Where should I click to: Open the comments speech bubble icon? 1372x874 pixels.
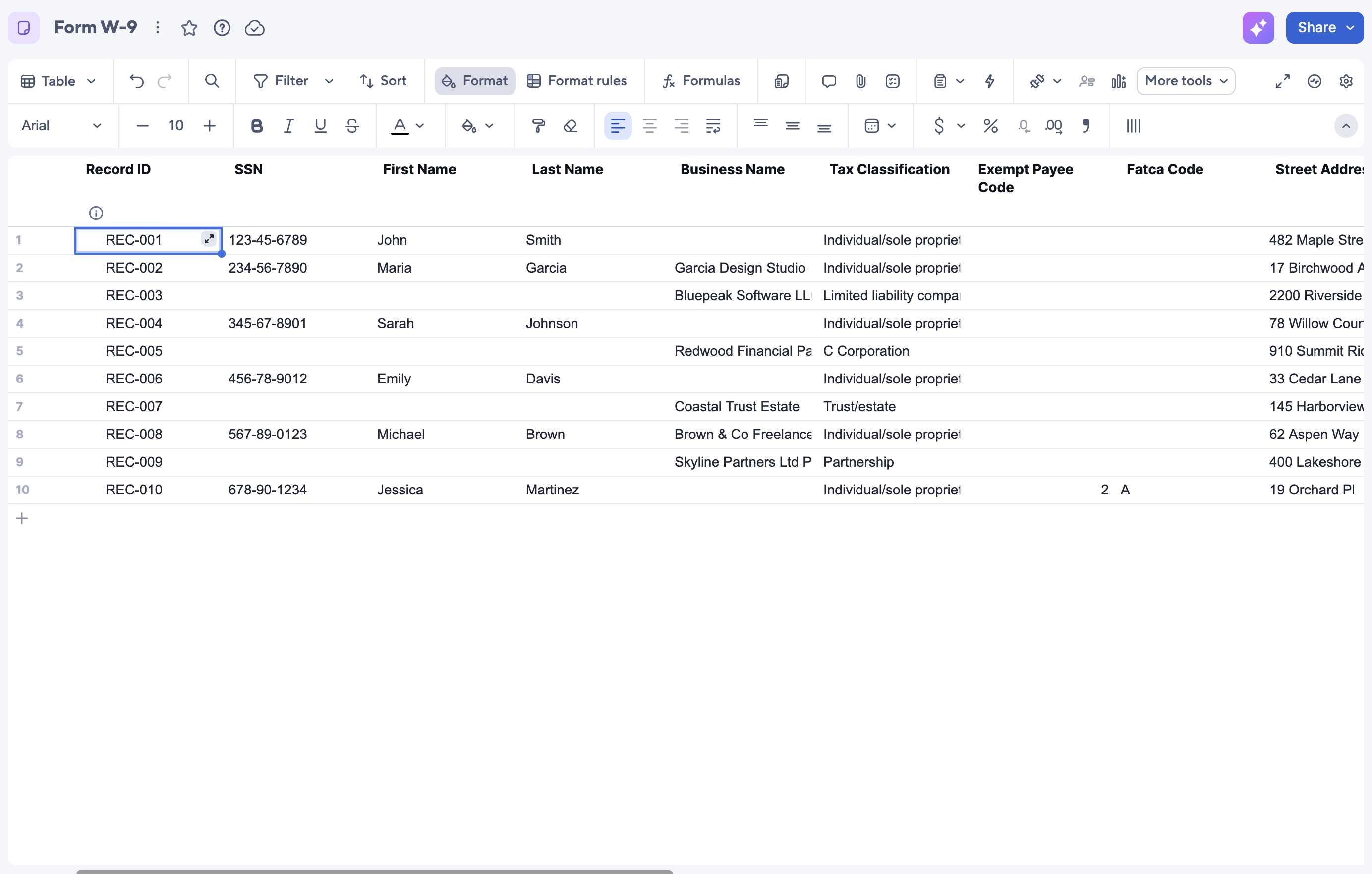click(x=829, y=81)
